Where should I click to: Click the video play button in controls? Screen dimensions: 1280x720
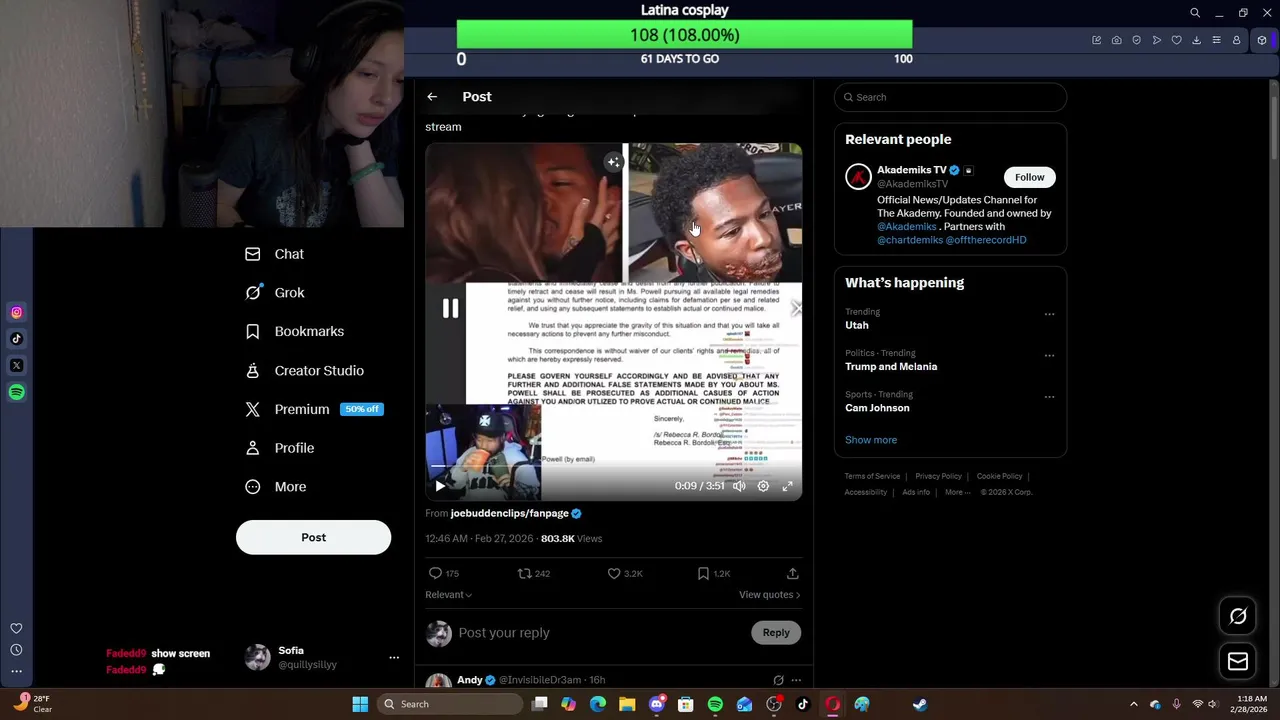(x=440, y=486)
